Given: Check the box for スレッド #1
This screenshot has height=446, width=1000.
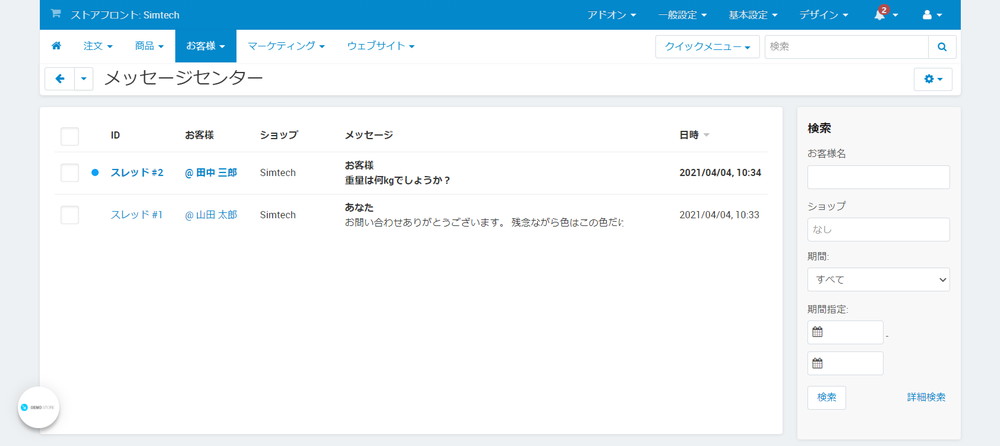Looking at the screenshot, I should 70,215.
